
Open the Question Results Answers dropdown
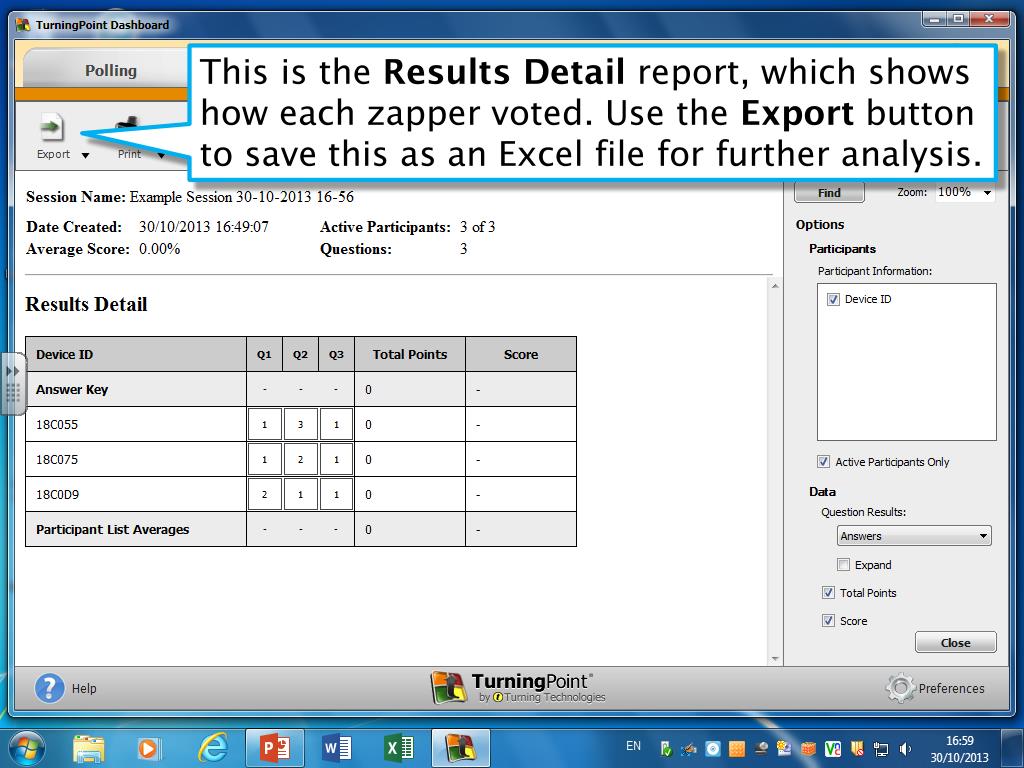(x=913, y=536)
